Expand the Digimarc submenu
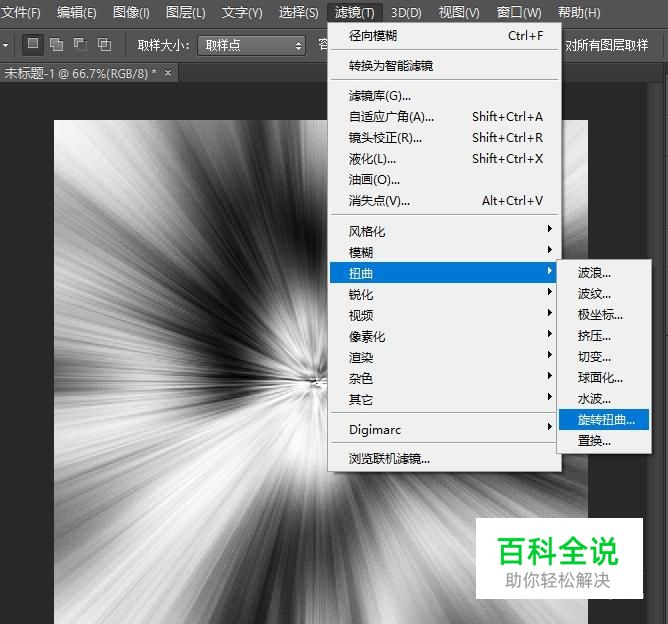This screenshot has width=668, height=624. click(444, 429)
